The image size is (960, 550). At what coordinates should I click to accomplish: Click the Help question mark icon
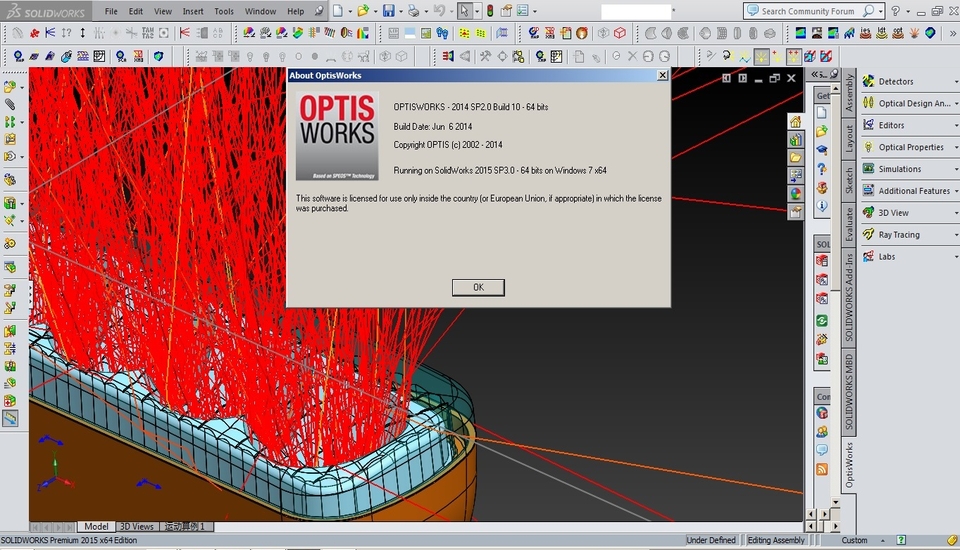pos(896,11)
